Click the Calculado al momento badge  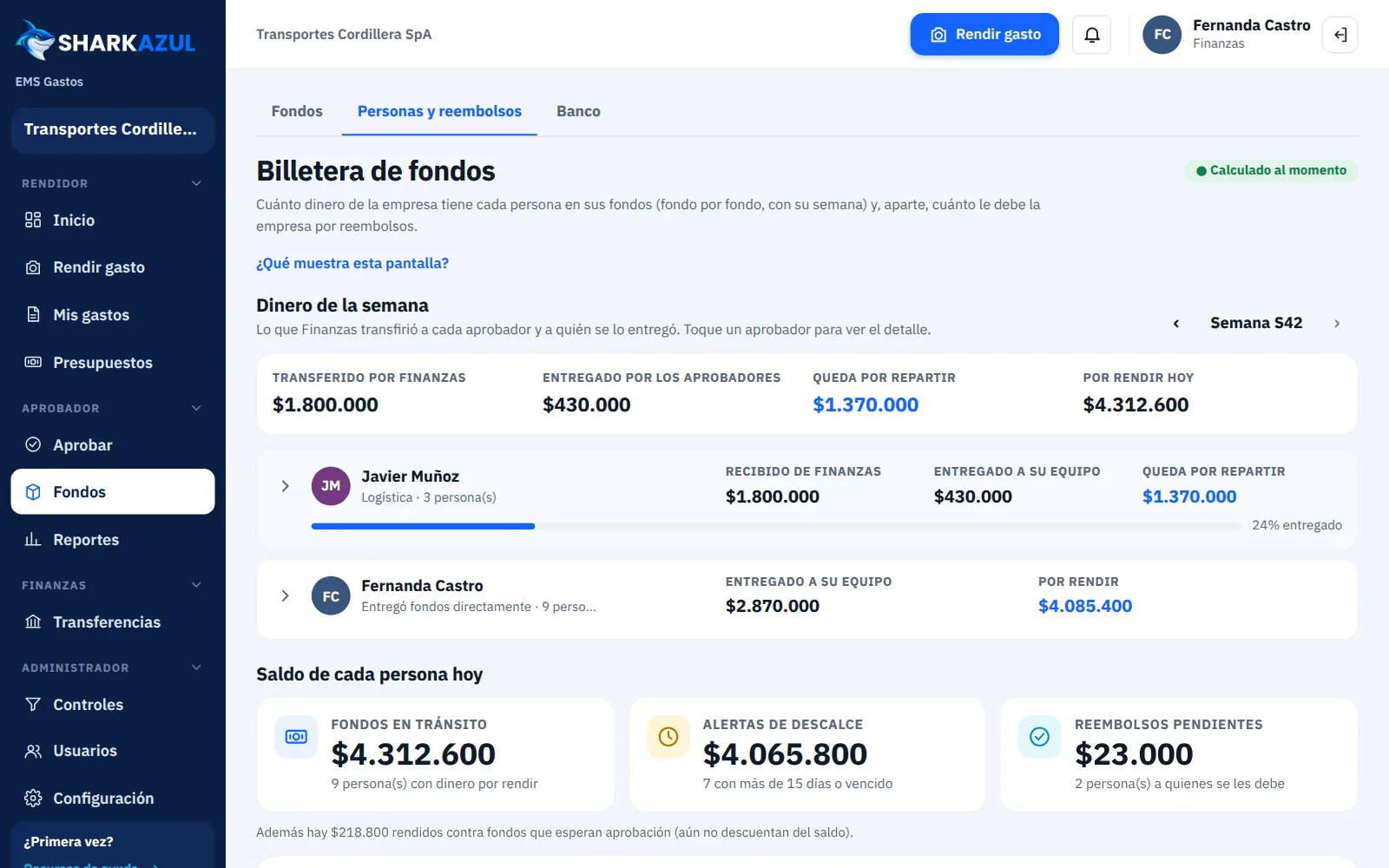pos(1271,170)
